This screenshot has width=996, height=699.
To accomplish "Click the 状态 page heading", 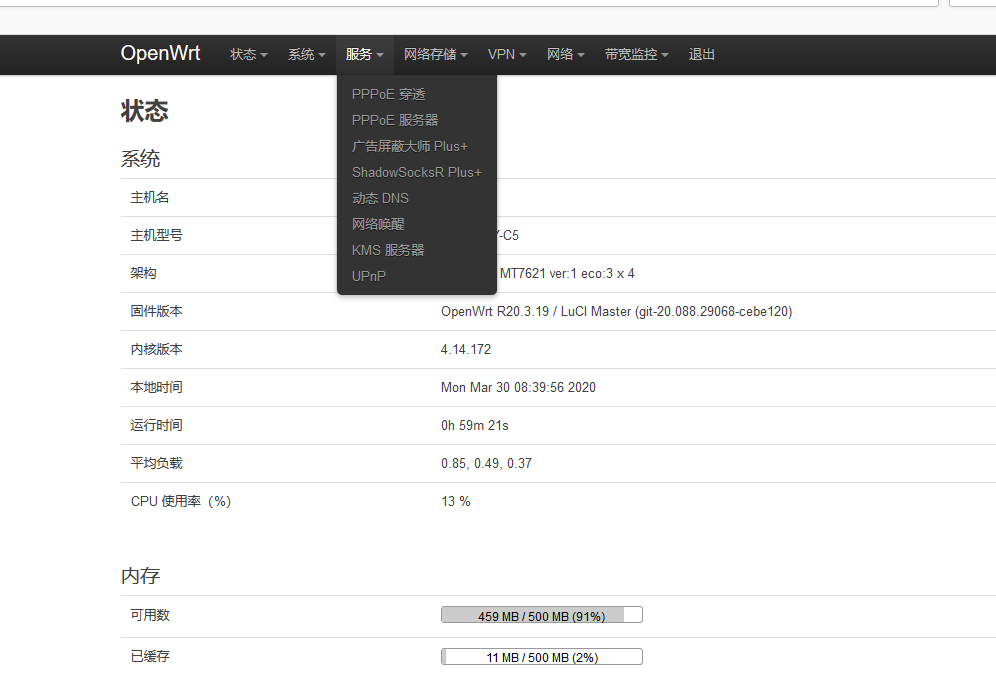I will pos(144,111).
